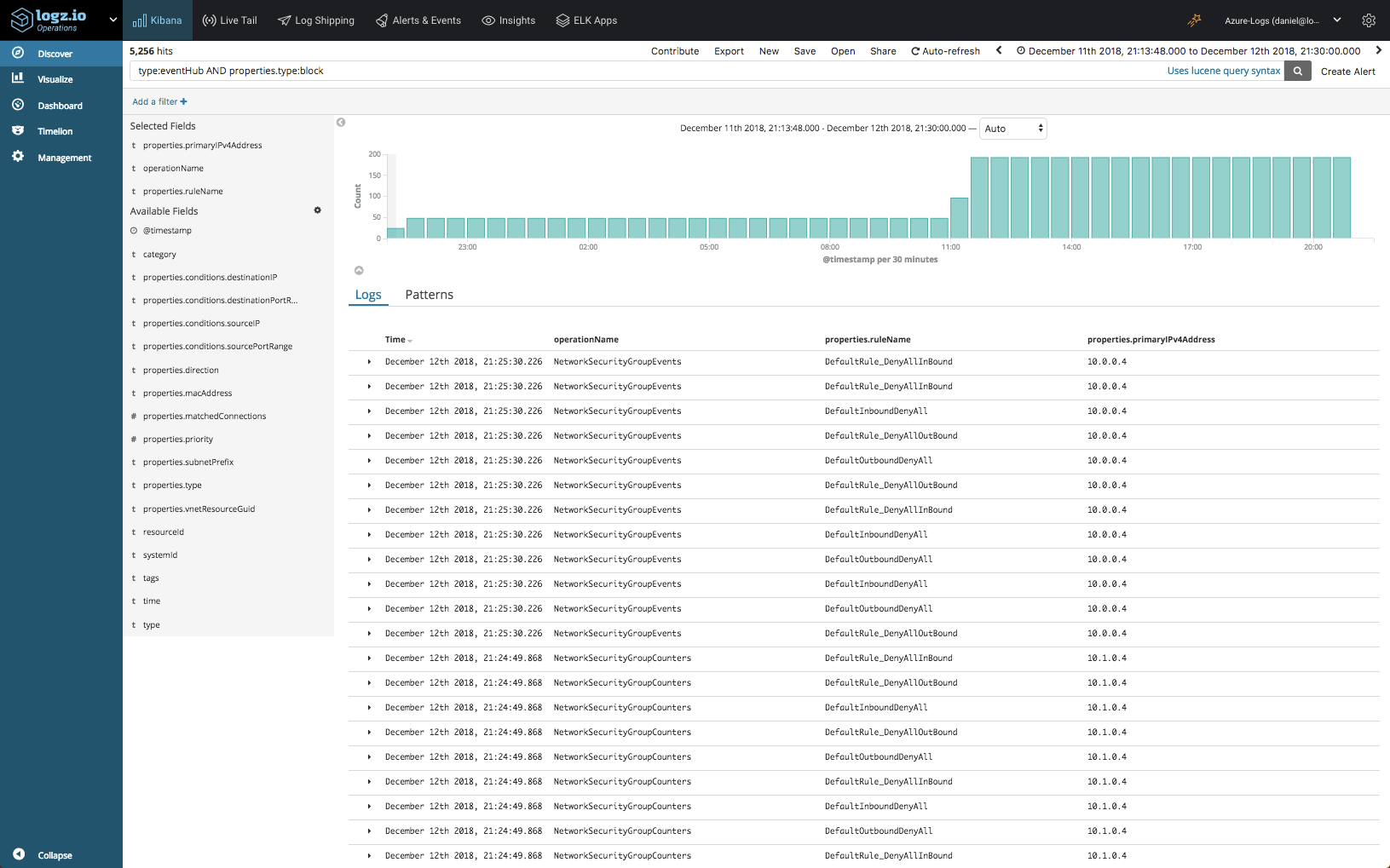
Task: Click Create Alert
Action: click(1347, 72)
